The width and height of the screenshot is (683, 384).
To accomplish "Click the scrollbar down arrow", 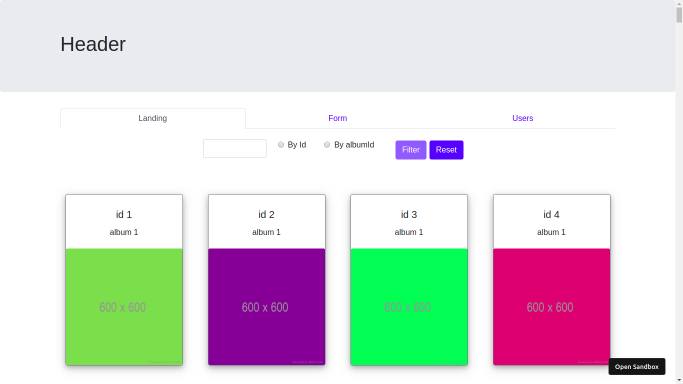I will 679,381.
